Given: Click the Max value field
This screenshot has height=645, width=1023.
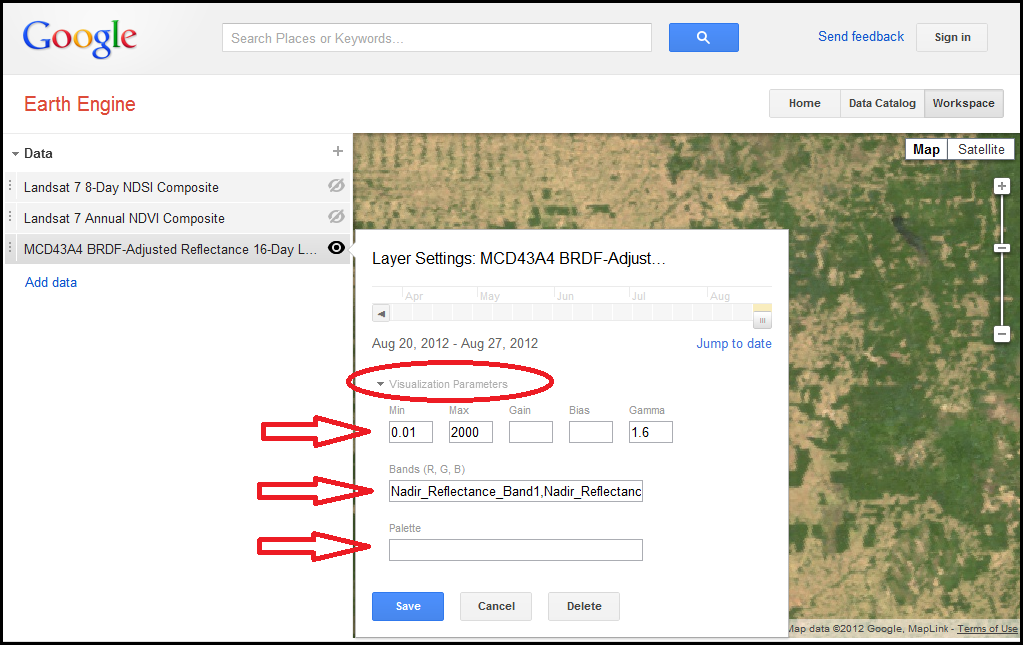Looking at the screenshot, I should (470, 432).
